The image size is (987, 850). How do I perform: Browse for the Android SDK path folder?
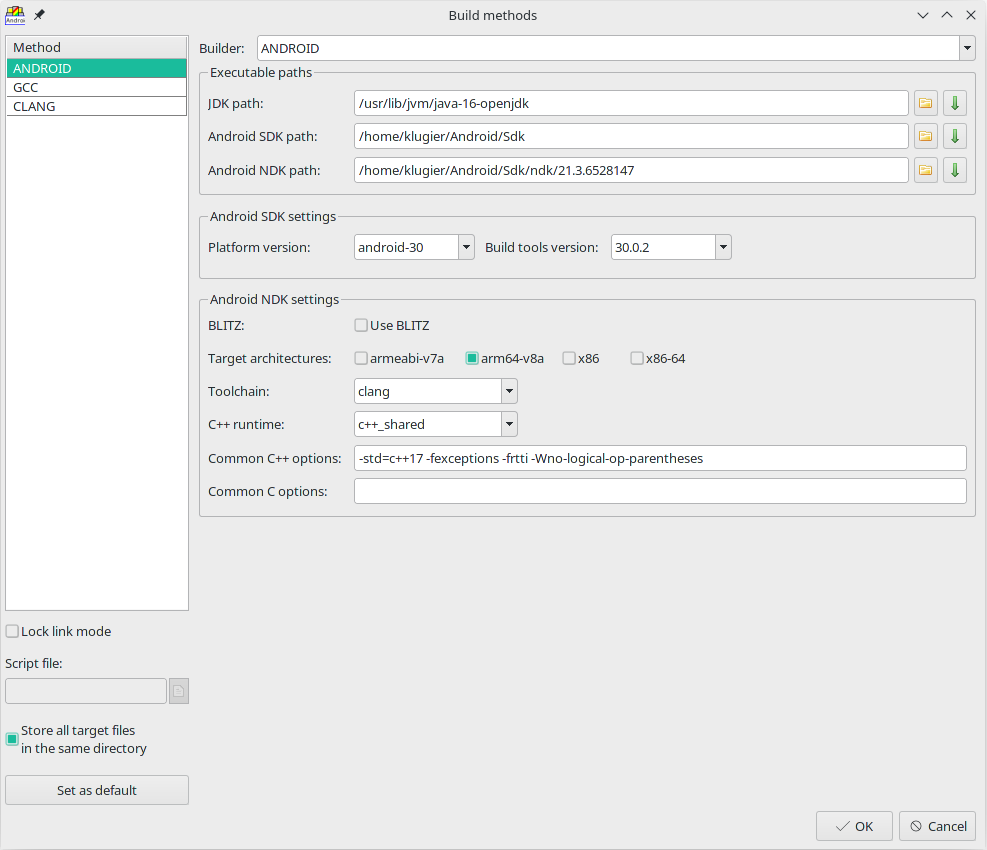coord(925,137)
